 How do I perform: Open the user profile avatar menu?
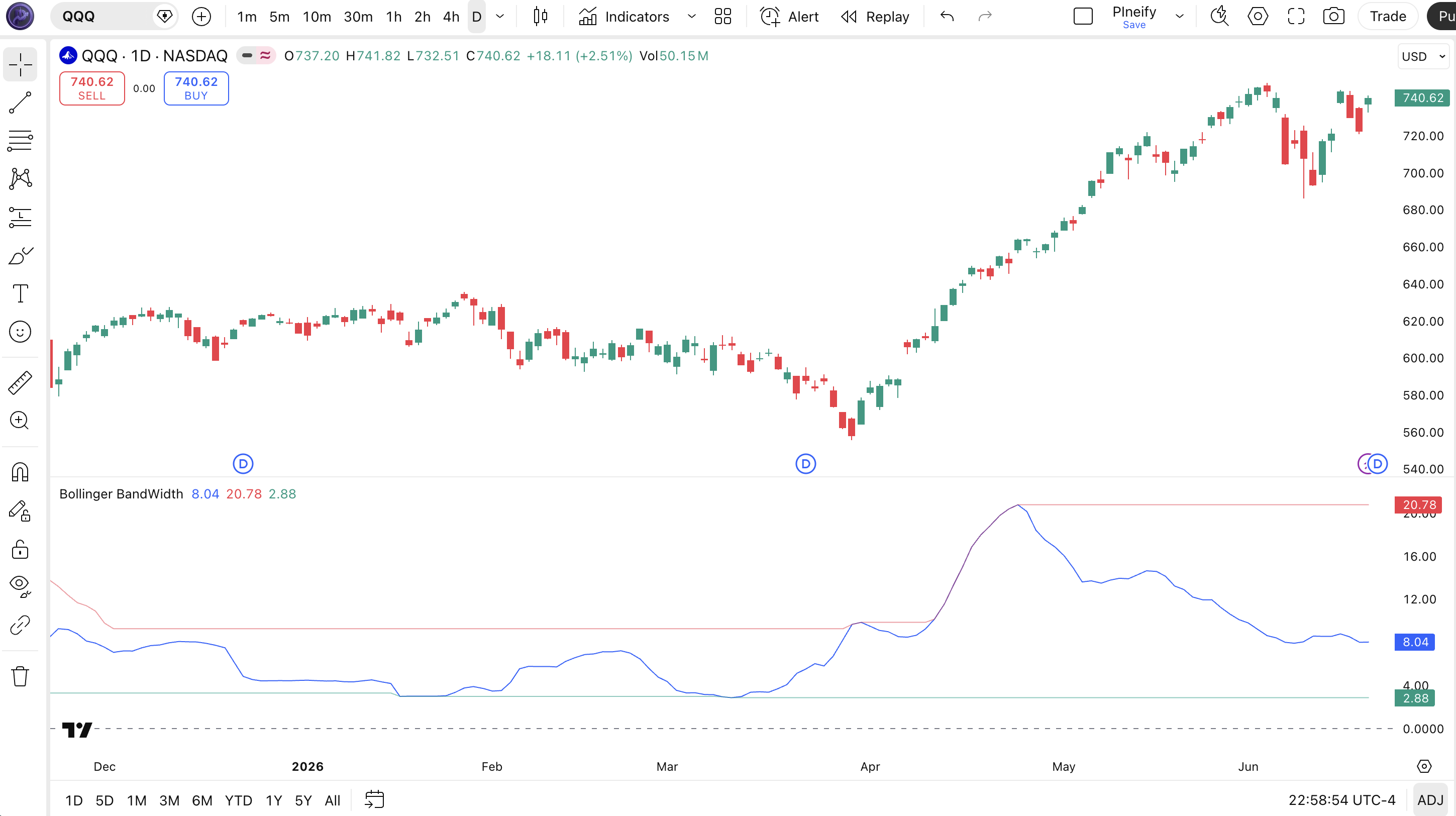tap(20, 17)
